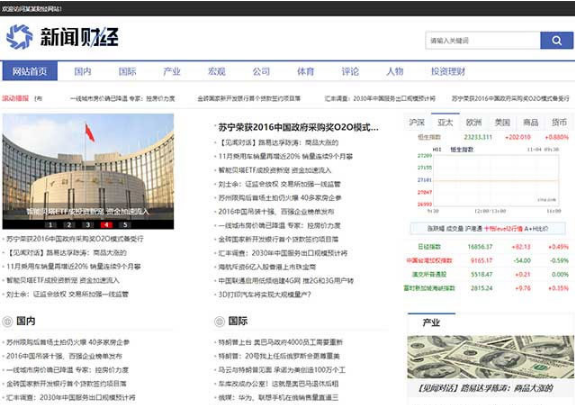The height and width of the screenshot is (405, 575).
Task: Select slide 4 in the carousel
Action: tap(106, 225)
